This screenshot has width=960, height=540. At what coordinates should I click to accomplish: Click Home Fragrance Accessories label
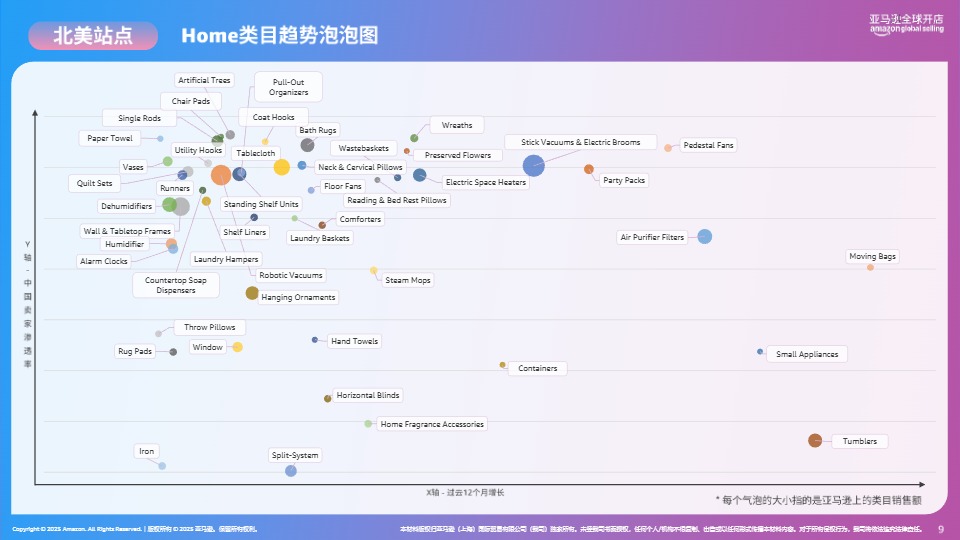pyautogui.click(x=432, y=424)
